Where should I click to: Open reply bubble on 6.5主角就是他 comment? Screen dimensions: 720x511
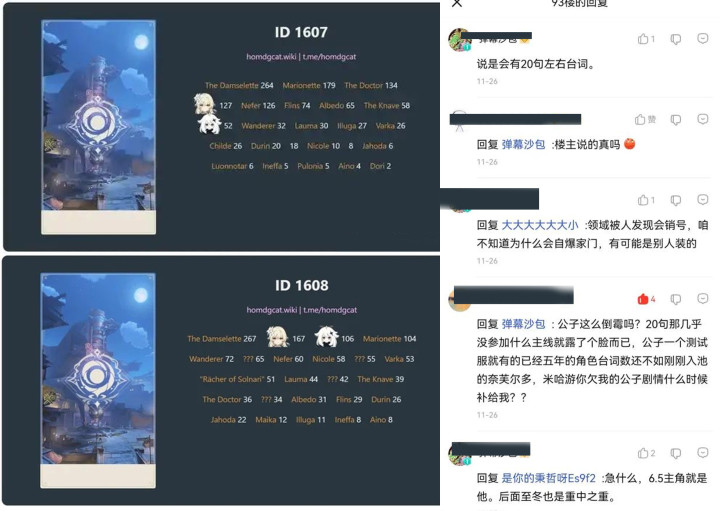click(703, 453)
